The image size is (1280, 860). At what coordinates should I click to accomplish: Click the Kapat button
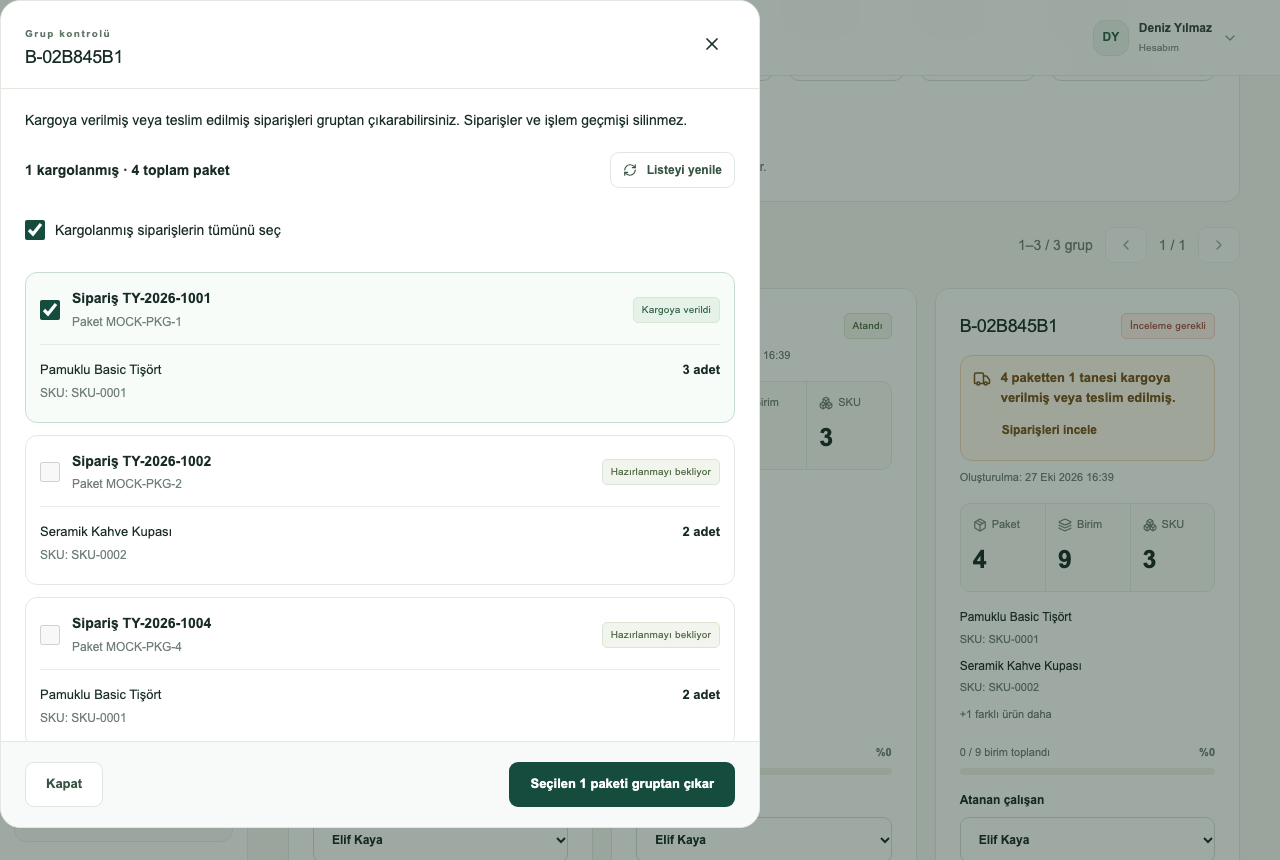point(64,784)
